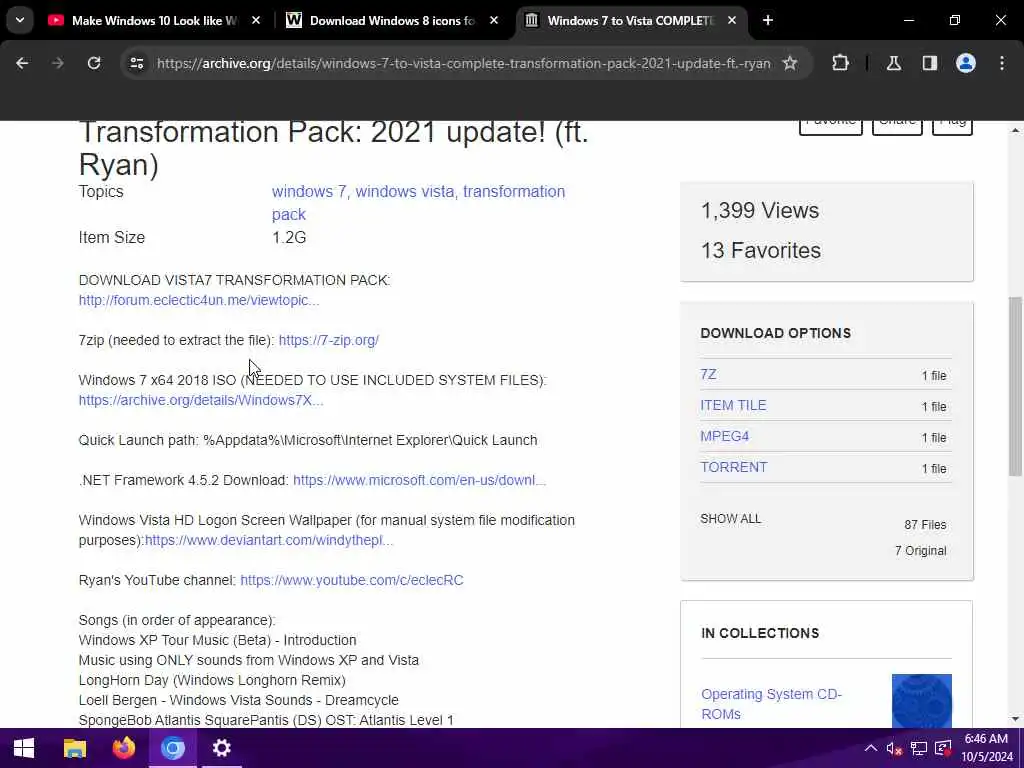Viewport: 1024px width, 768px height.
Task: Close the Download Windows 8 icons tab
Action: pyautogui.click(x=494, y=21)
